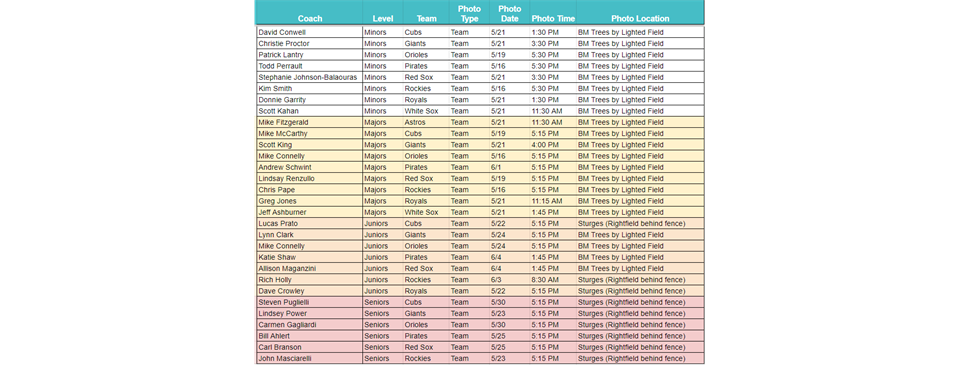
Task: Click the Level column header
Action: click(383, 18)
